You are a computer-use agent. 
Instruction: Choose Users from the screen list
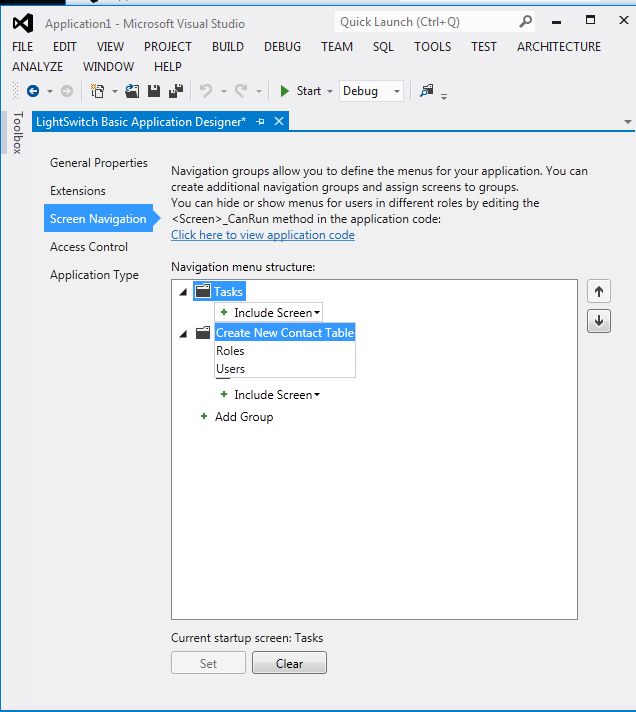[285, 369]
